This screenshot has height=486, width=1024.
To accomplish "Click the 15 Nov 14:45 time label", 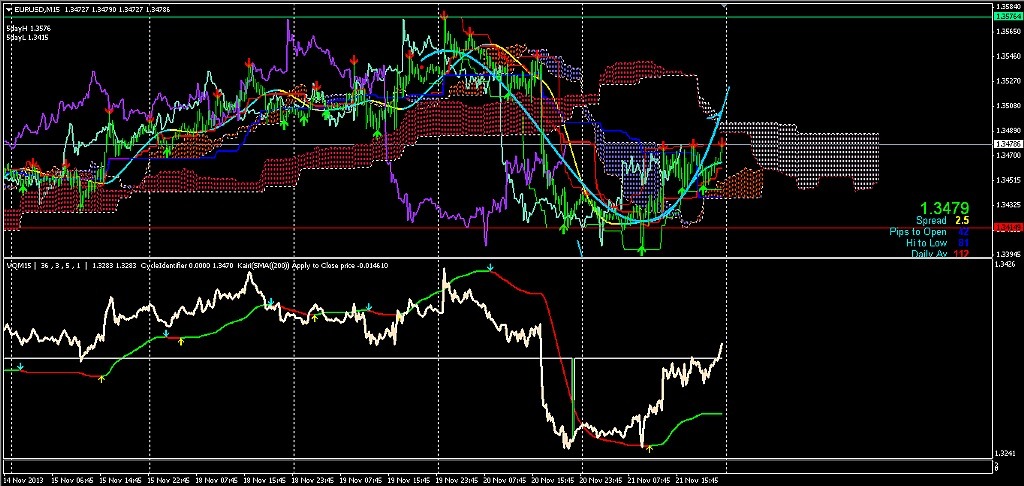I will (120, 480).
